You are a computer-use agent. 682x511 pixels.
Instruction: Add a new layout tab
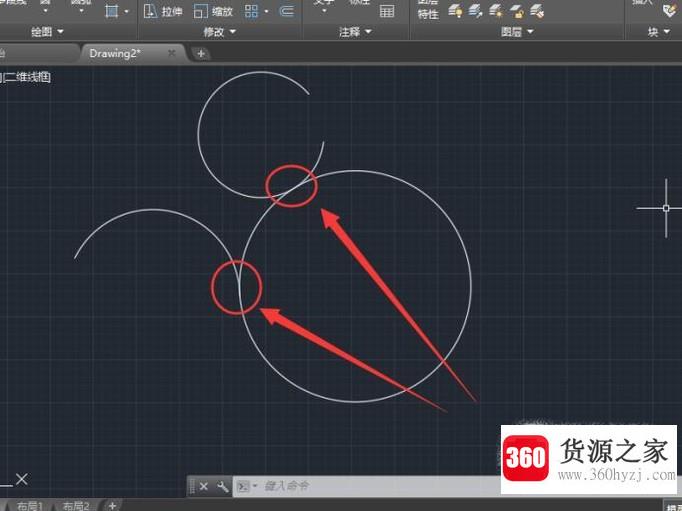click(112, 505)
